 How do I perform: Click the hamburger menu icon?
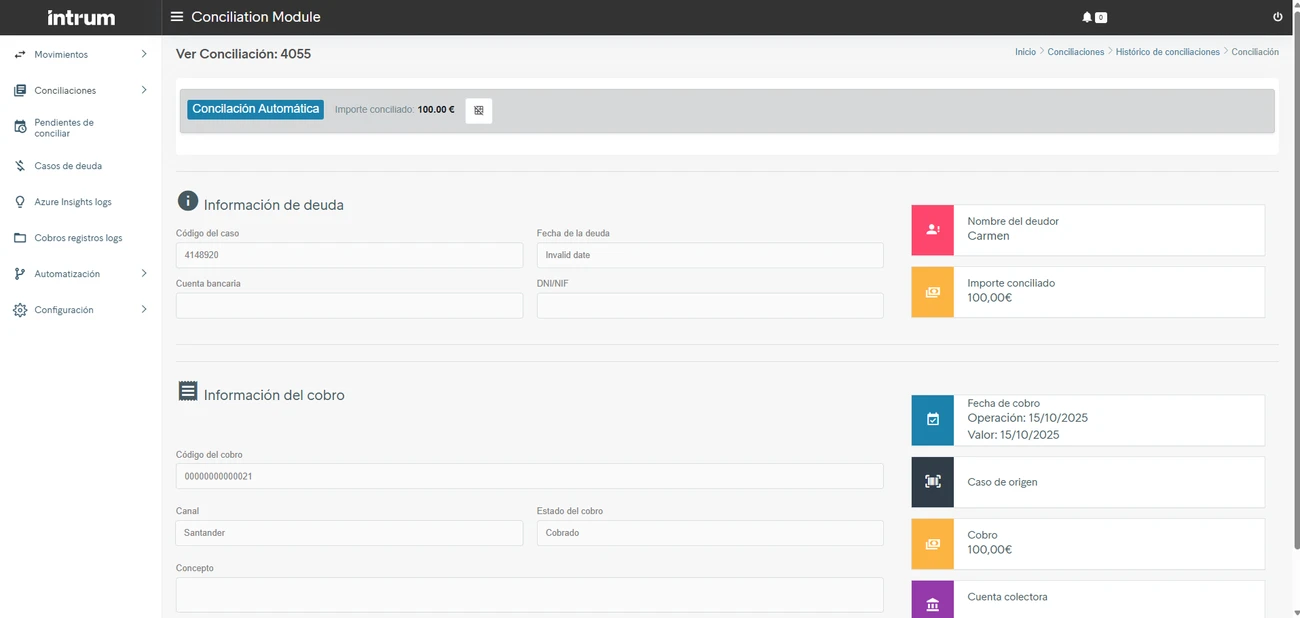(x=177, y=17)
